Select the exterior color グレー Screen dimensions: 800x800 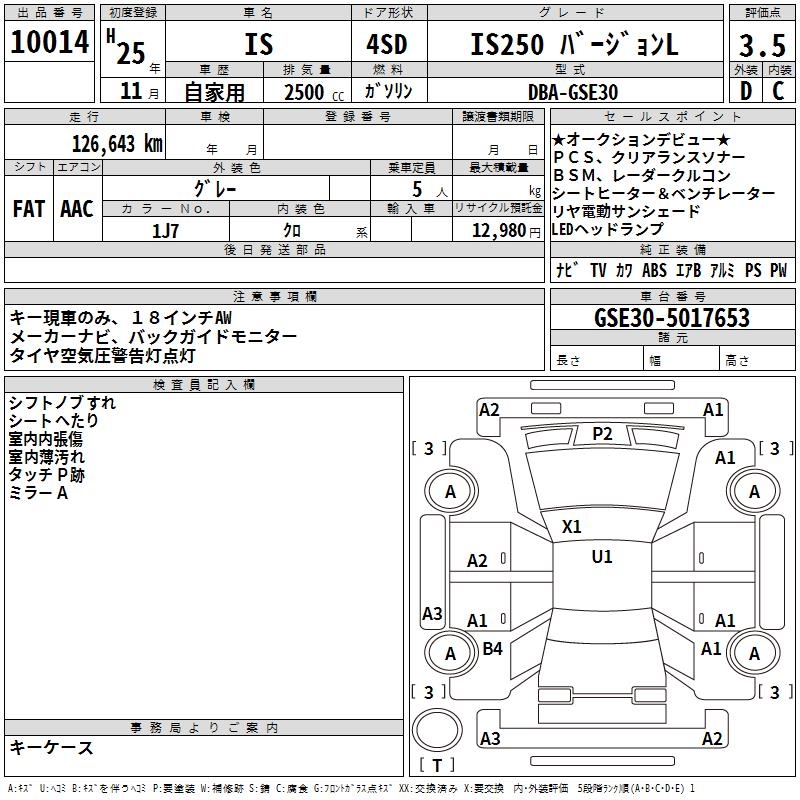click(215, 189)
